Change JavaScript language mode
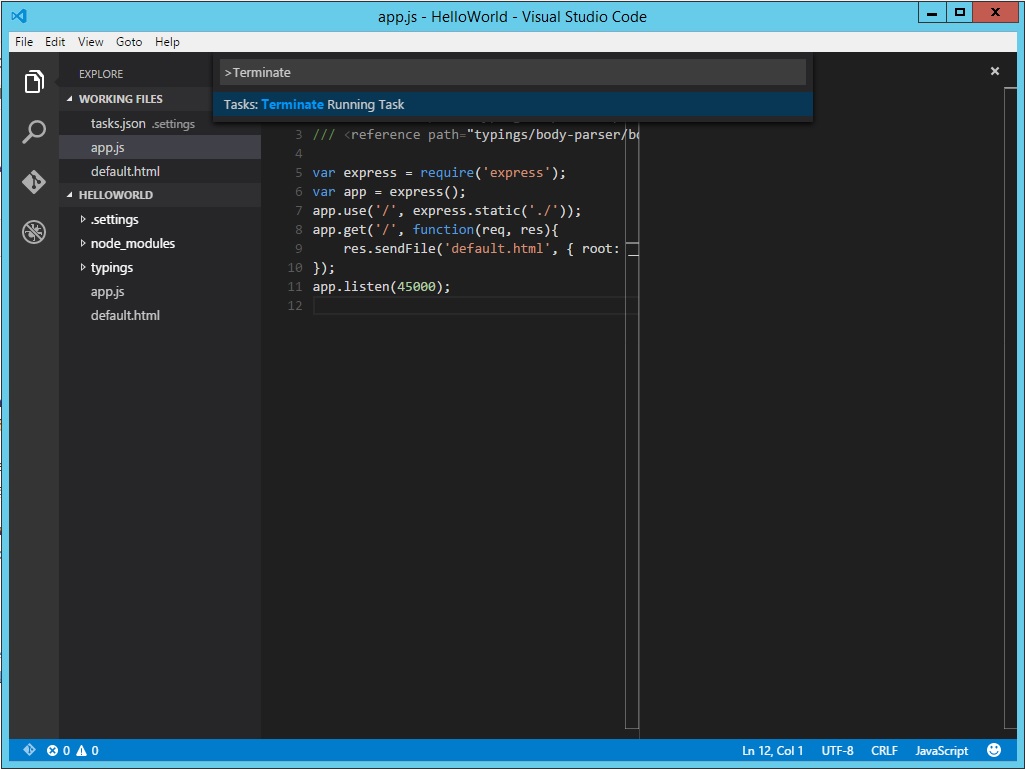 click(x=941, y=751)
